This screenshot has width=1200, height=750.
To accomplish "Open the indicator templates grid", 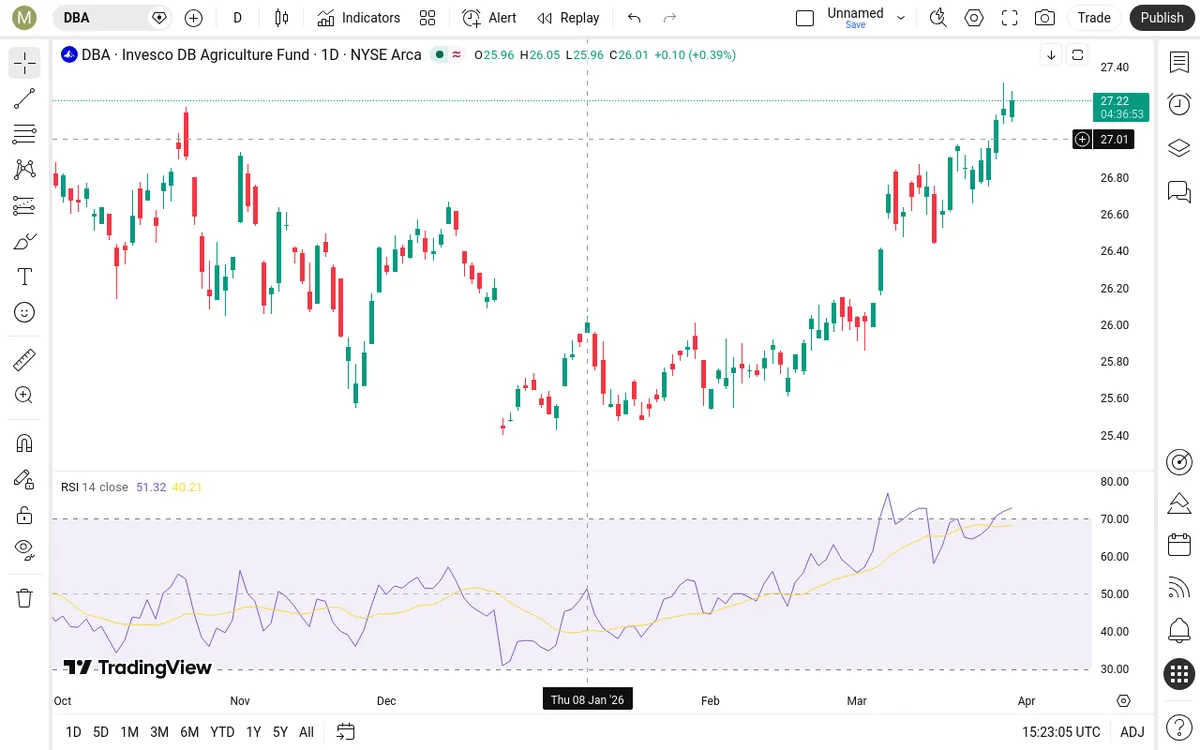I will point(428,18).
